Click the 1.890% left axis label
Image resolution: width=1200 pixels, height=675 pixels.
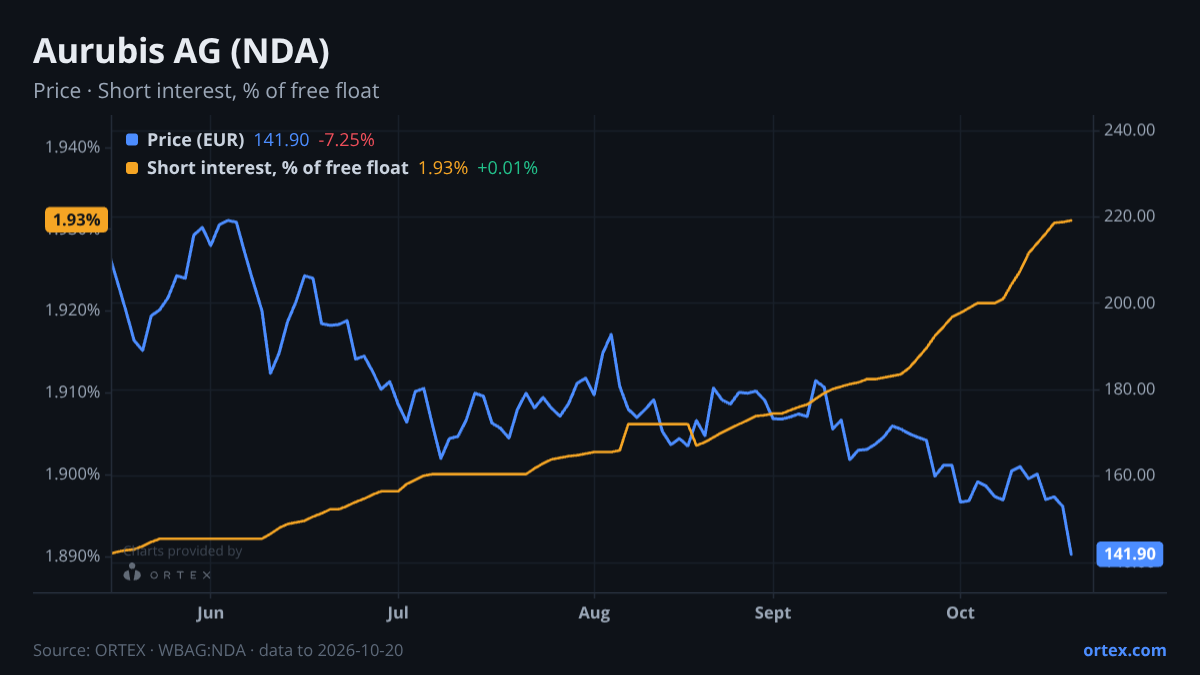[x=73, y=556]
